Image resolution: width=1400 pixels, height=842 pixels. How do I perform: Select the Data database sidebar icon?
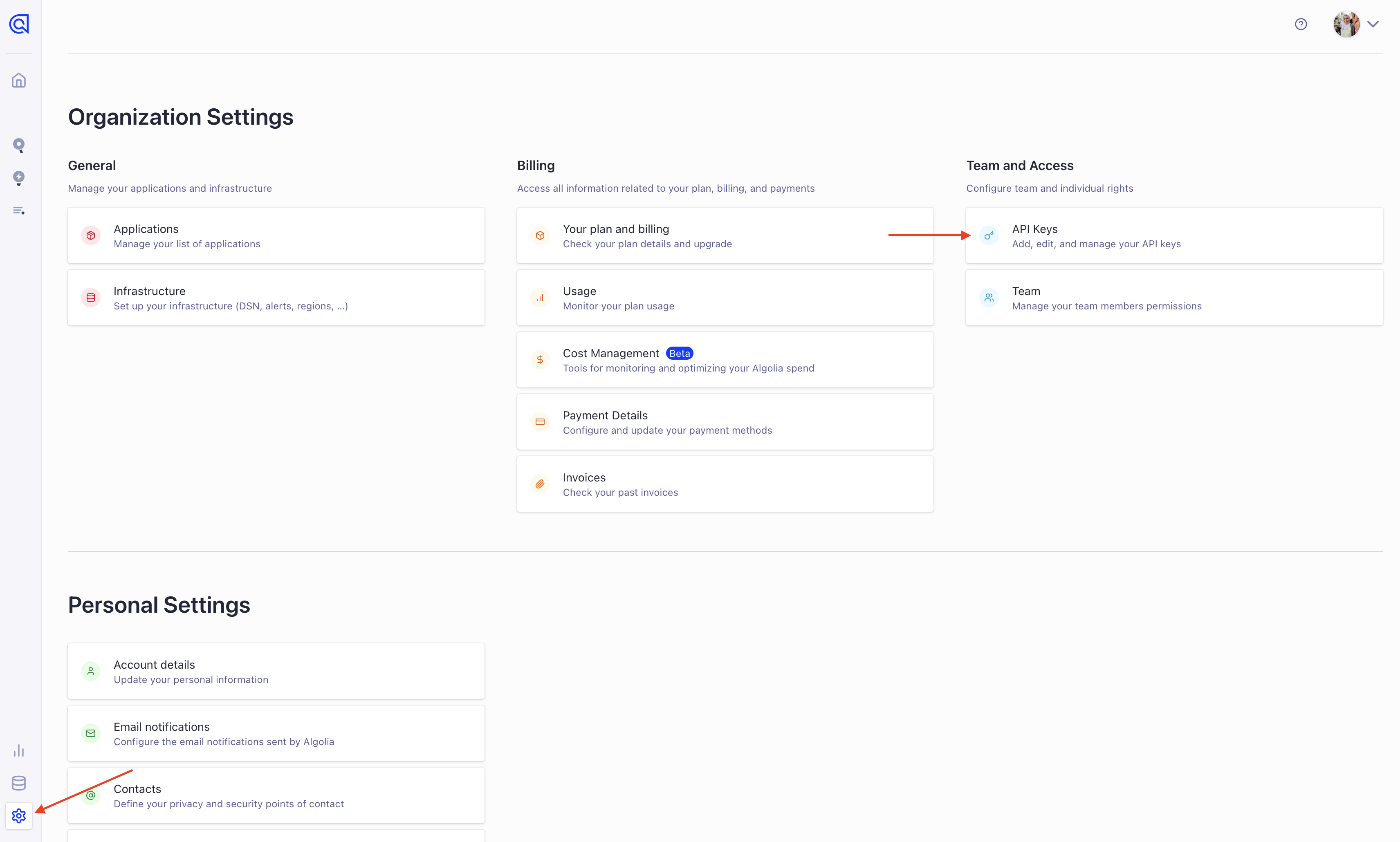click(x=19, y=783)
